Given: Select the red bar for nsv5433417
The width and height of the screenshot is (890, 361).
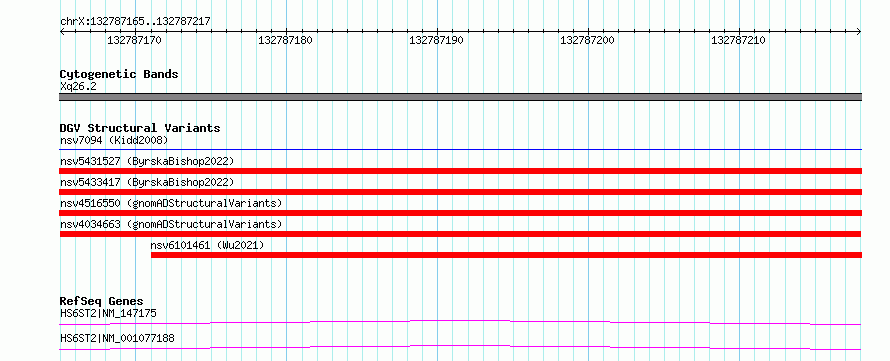Looking at the screenshot, I should 460,192.
